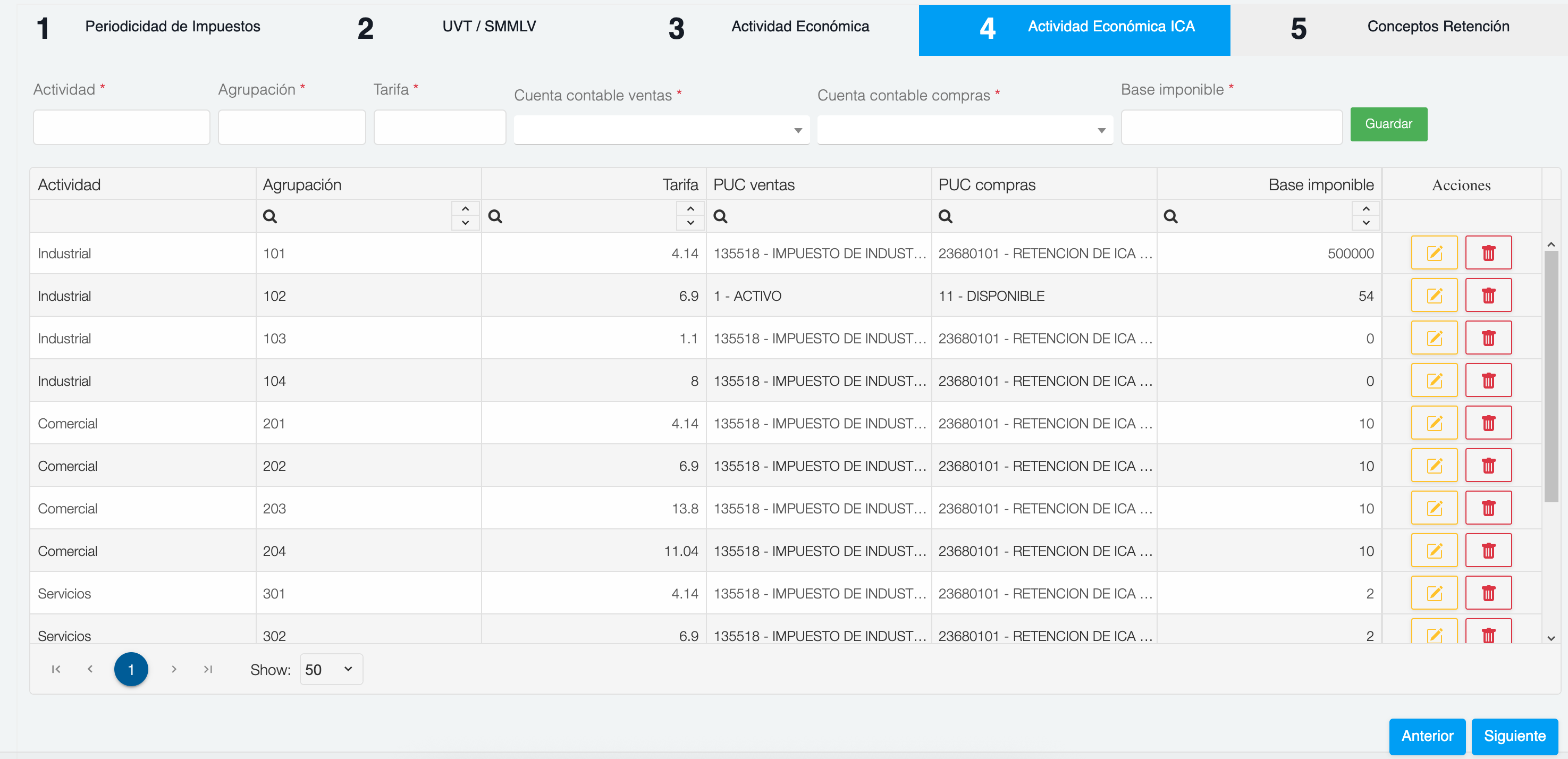The width and height of the screenshot is (1568, 759).
Task: Edit the Industrial 101 row
Action: point(1434,252)
